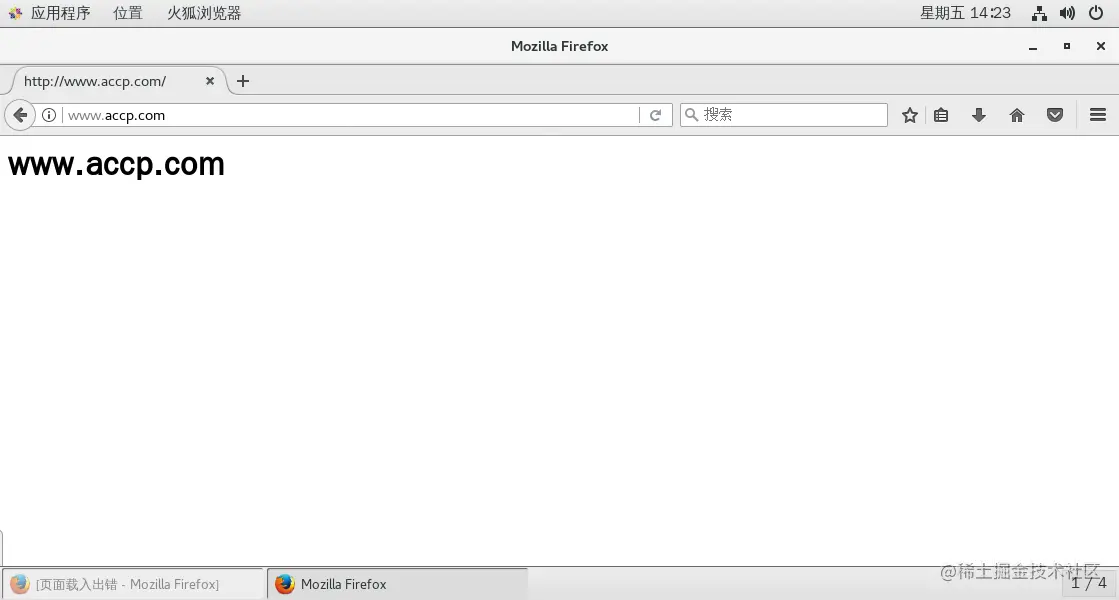Open the Firefox hamburger menu
The image size is (1119, 600).
click(1098, 115)
